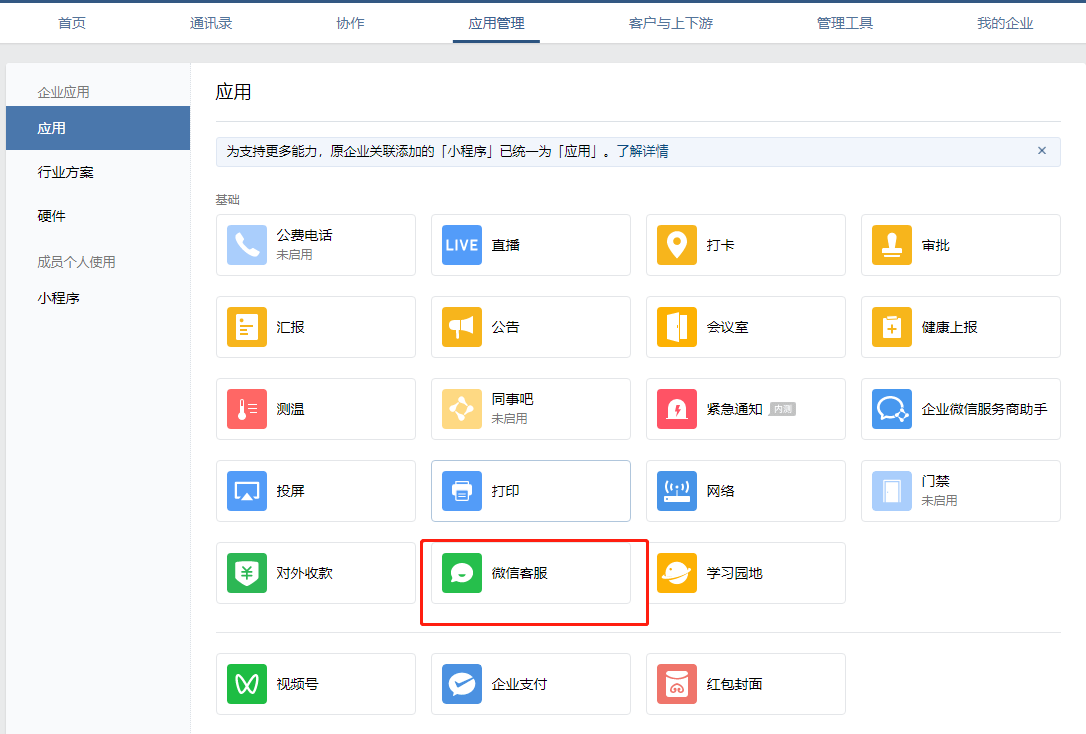Screen dimensions: 1086x734
Task: Click the 视频号 green icon
Action: [x=247, y=684]
